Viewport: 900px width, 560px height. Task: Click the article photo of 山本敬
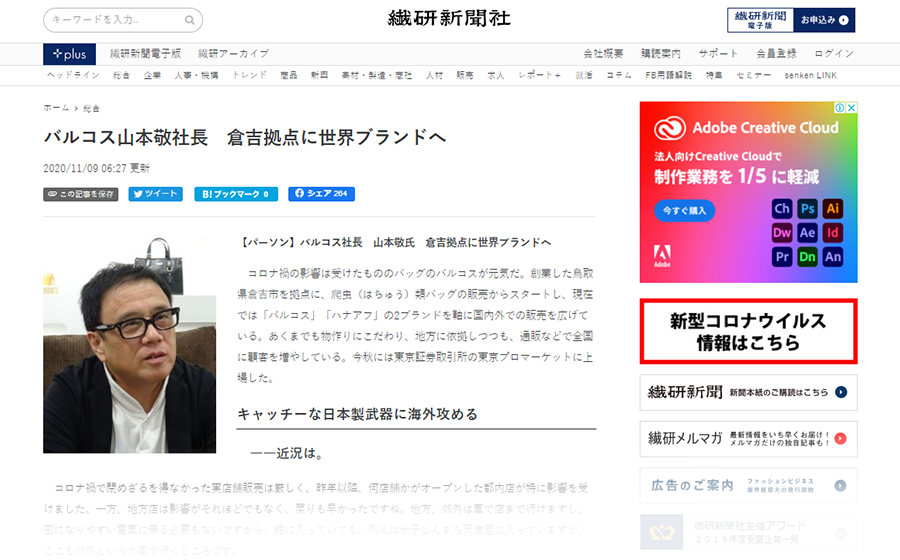130,344
